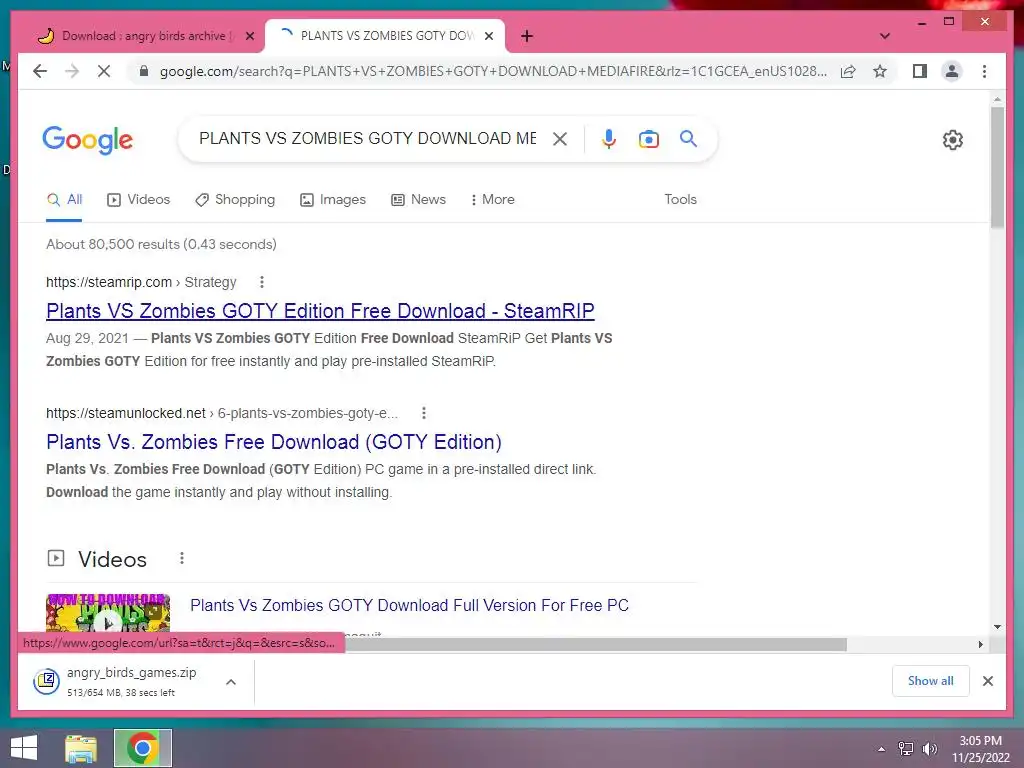Click the forward navigation arrow
The width and height of the screenshot is (1024, 768).
[72, 71]
